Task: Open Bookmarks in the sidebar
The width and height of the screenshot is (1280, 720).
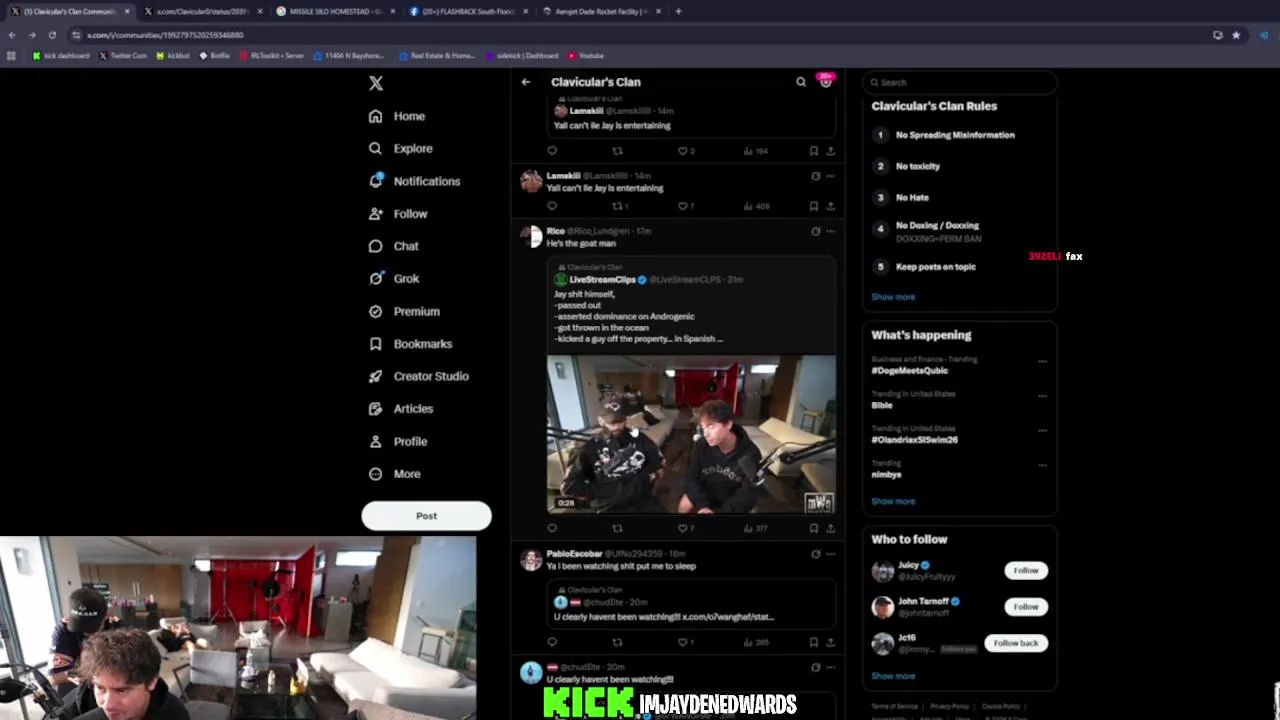Action: pos(410,344)
